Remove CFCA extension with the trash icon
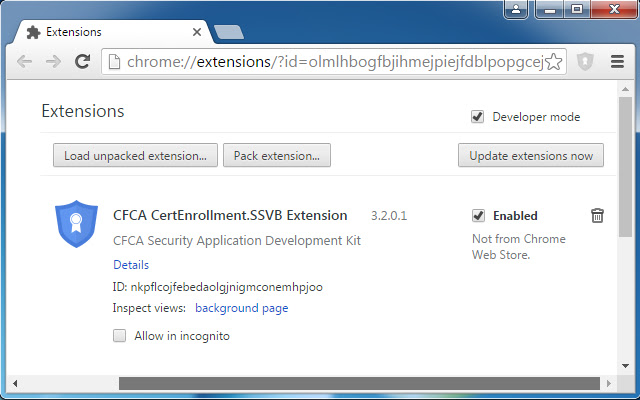The image size is (640, 400). click(x=597, y=216)
